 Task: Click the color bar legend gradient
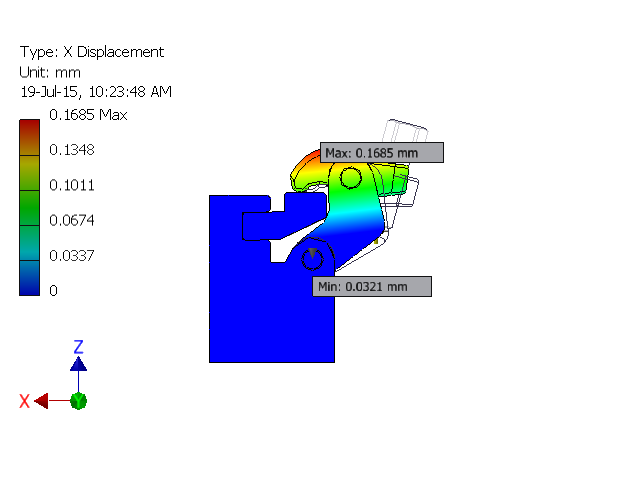pos(29,207)
